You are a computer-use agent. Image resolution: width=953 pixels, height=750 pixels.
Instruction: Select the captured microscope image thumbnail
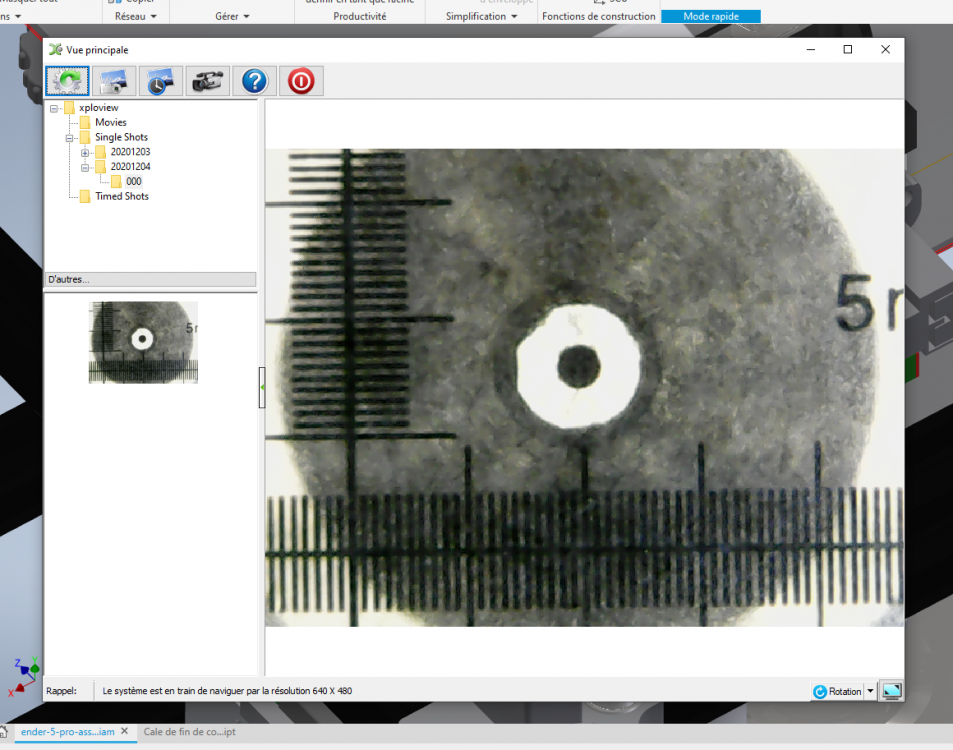tap(143, 342)
